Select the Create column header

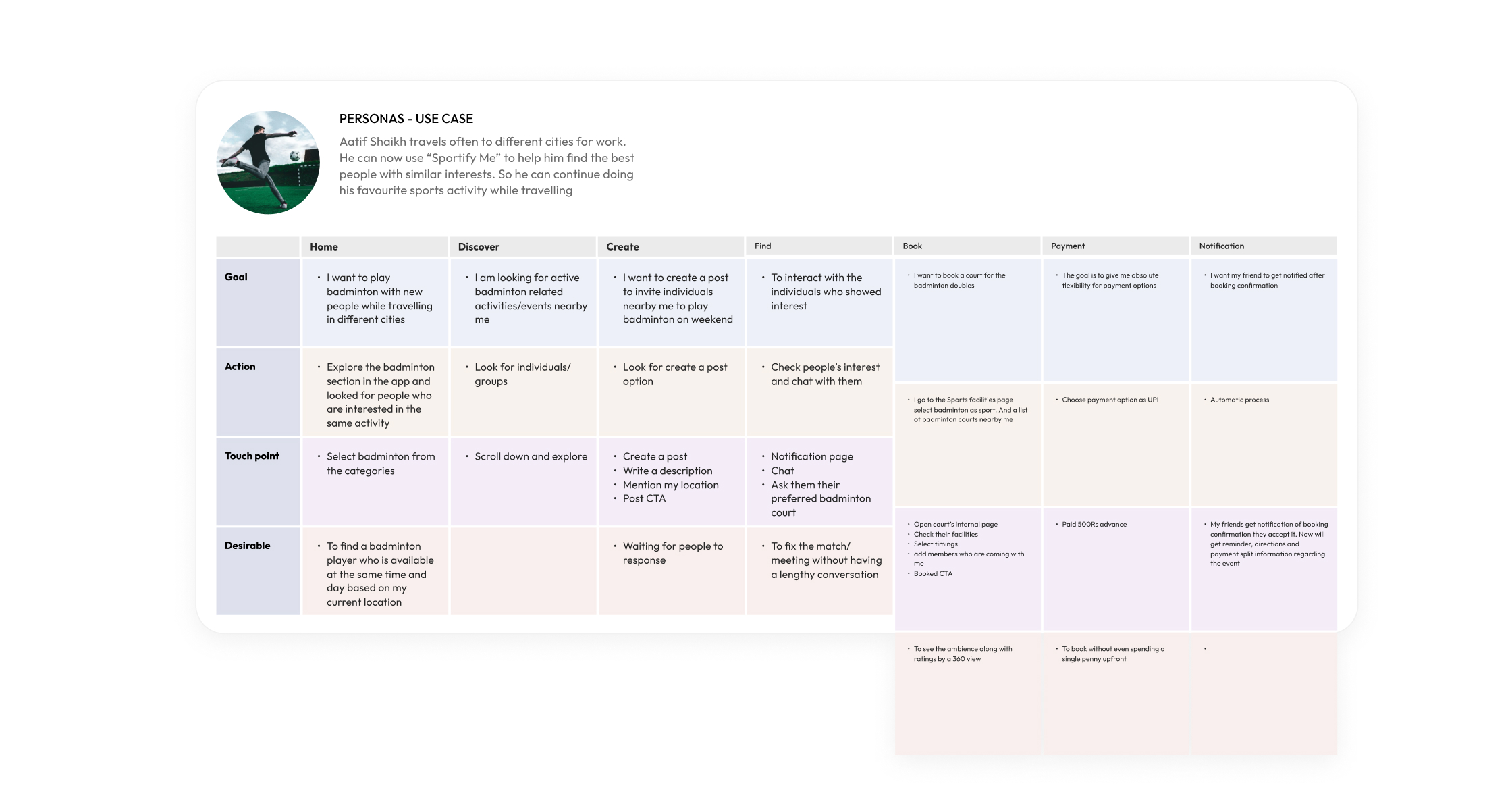click(x=622, y=247)
